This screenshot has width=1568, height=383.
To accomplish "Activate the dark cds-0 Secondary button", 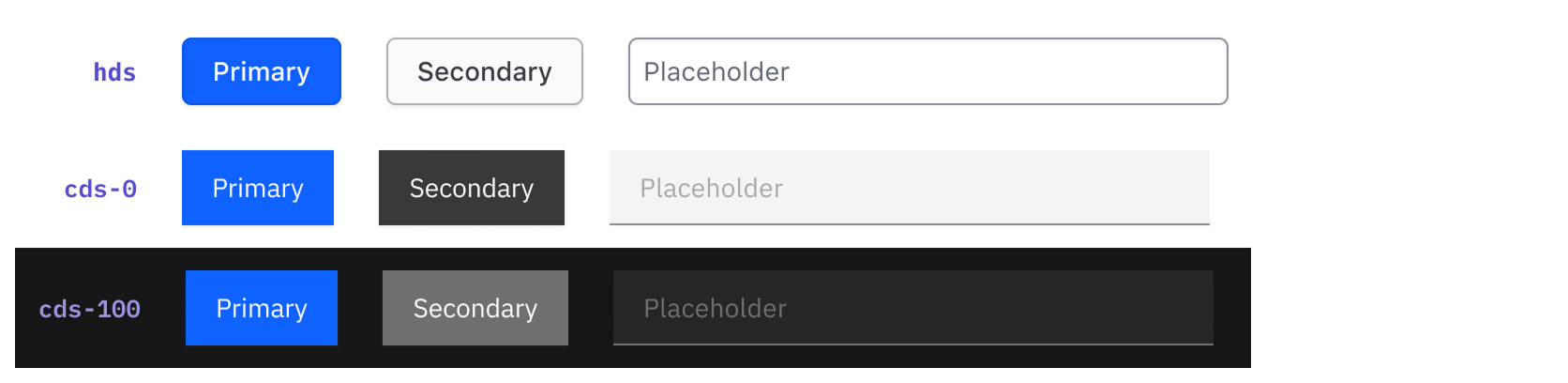I will point(472,188).
